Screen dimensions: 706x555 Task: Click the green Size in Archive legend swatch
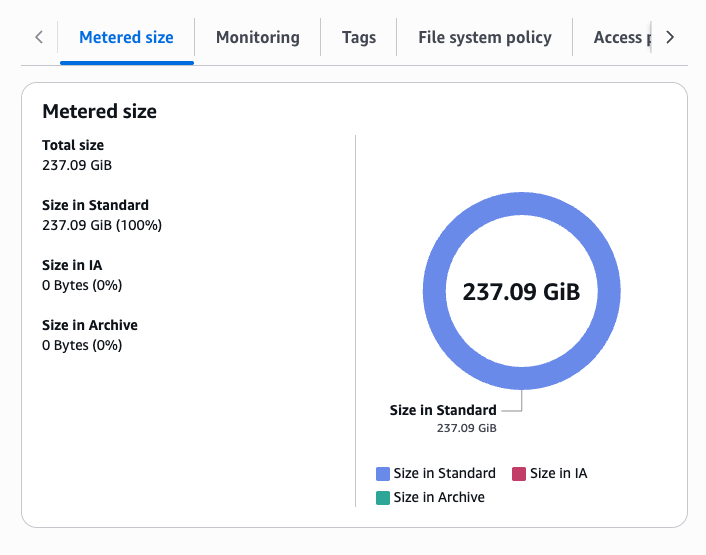tap(383, 498)
